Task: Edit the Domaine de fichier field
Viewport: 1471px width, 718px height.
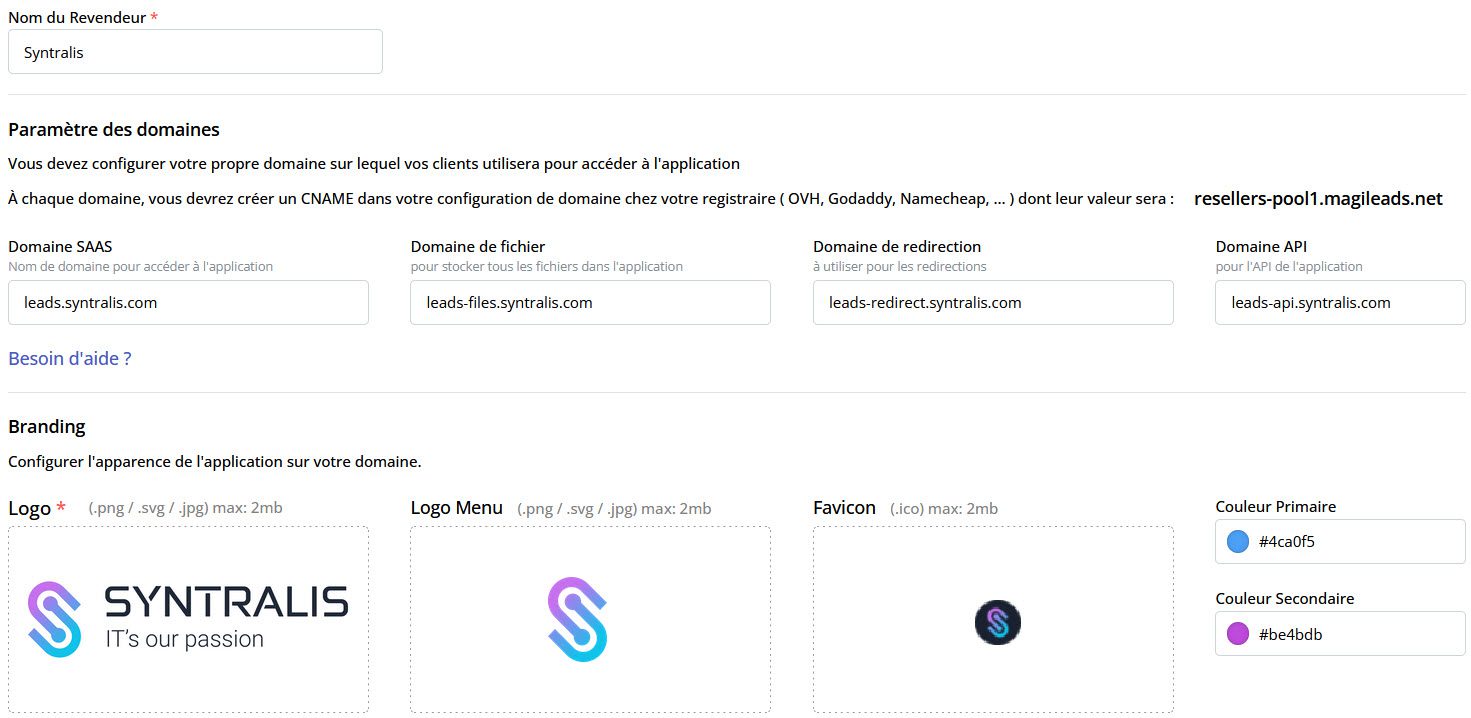Action: [x=590, y=303]
